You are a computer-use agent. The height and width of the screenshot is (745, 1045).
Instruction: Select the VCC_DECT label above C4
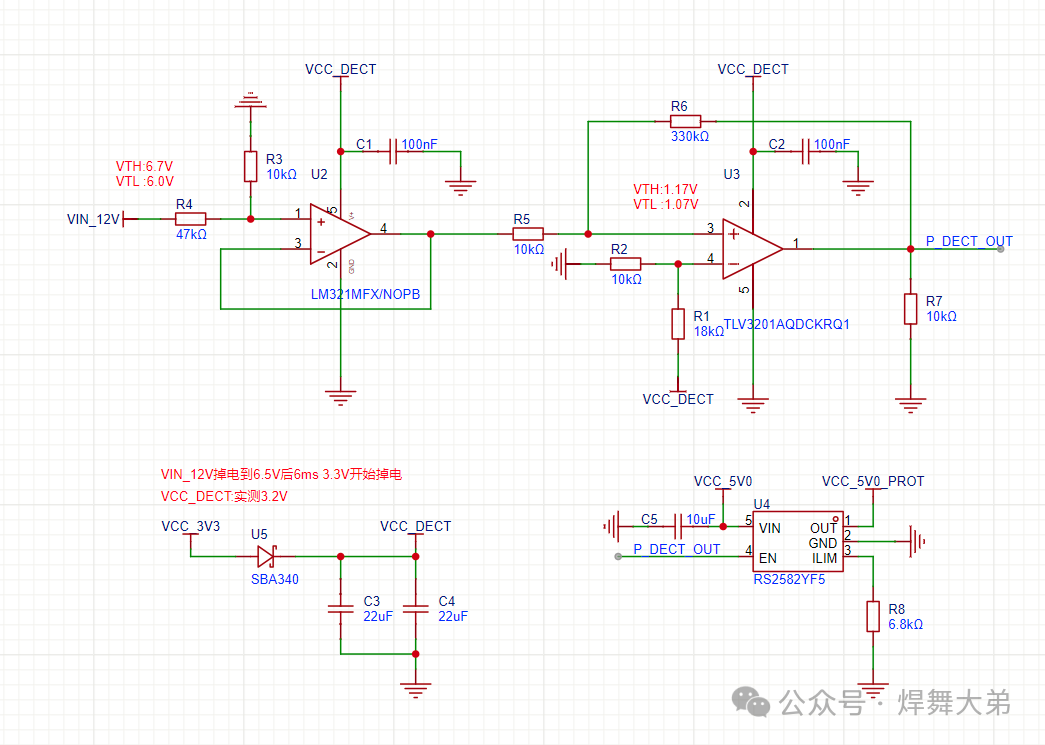[x=416, y=526]
